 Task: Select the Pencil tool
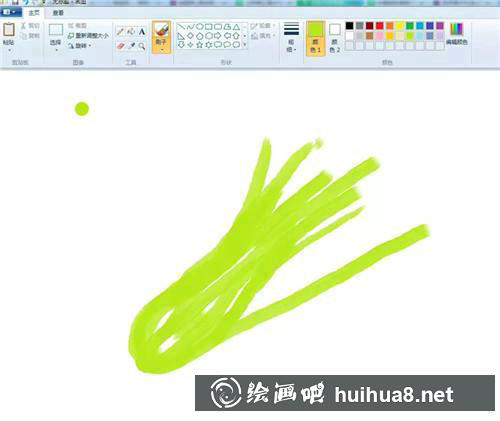[120, 32]
